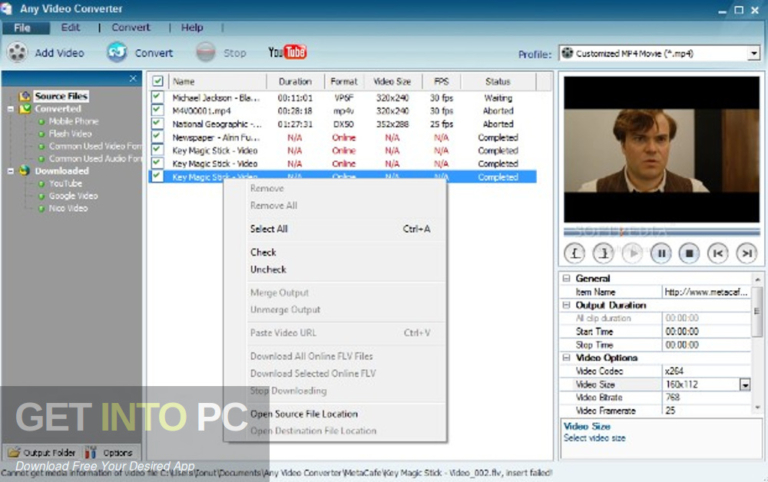Click the Convert toolbar icon

click(x=117, y=52)
